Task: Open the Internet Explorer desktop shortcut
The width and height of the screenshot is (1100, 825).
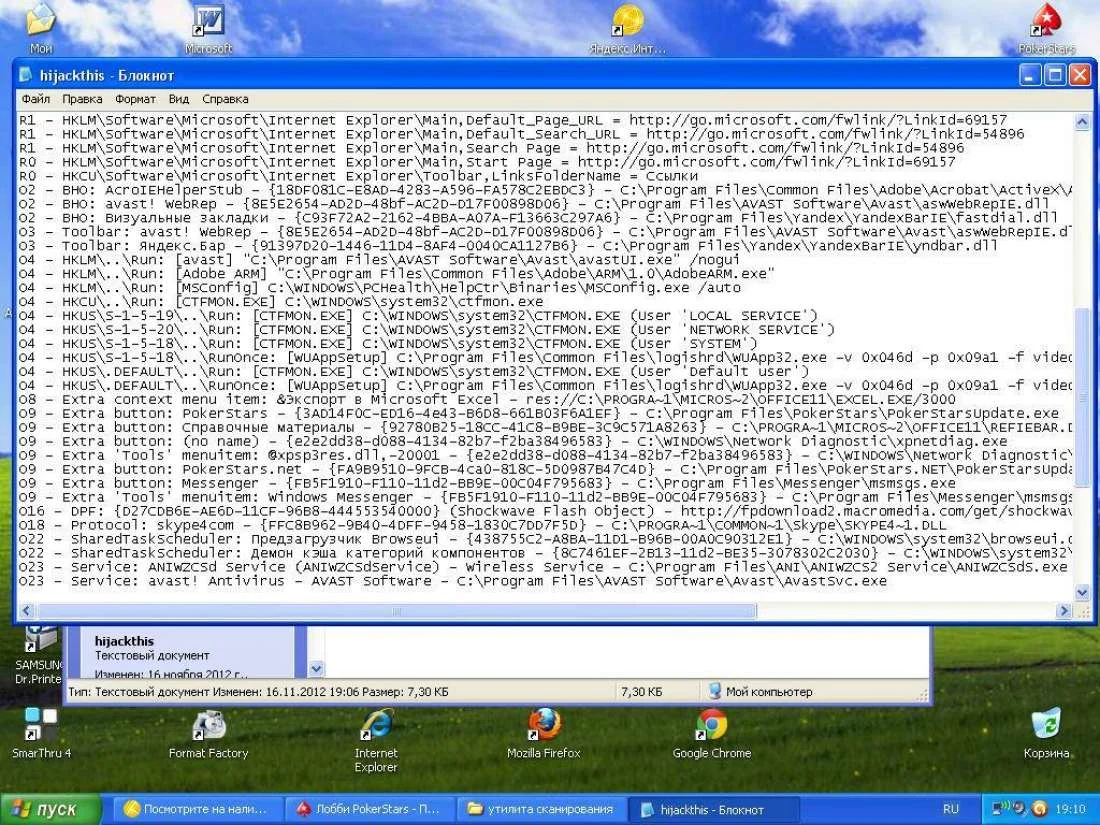Action: click(x=376, y=740)
